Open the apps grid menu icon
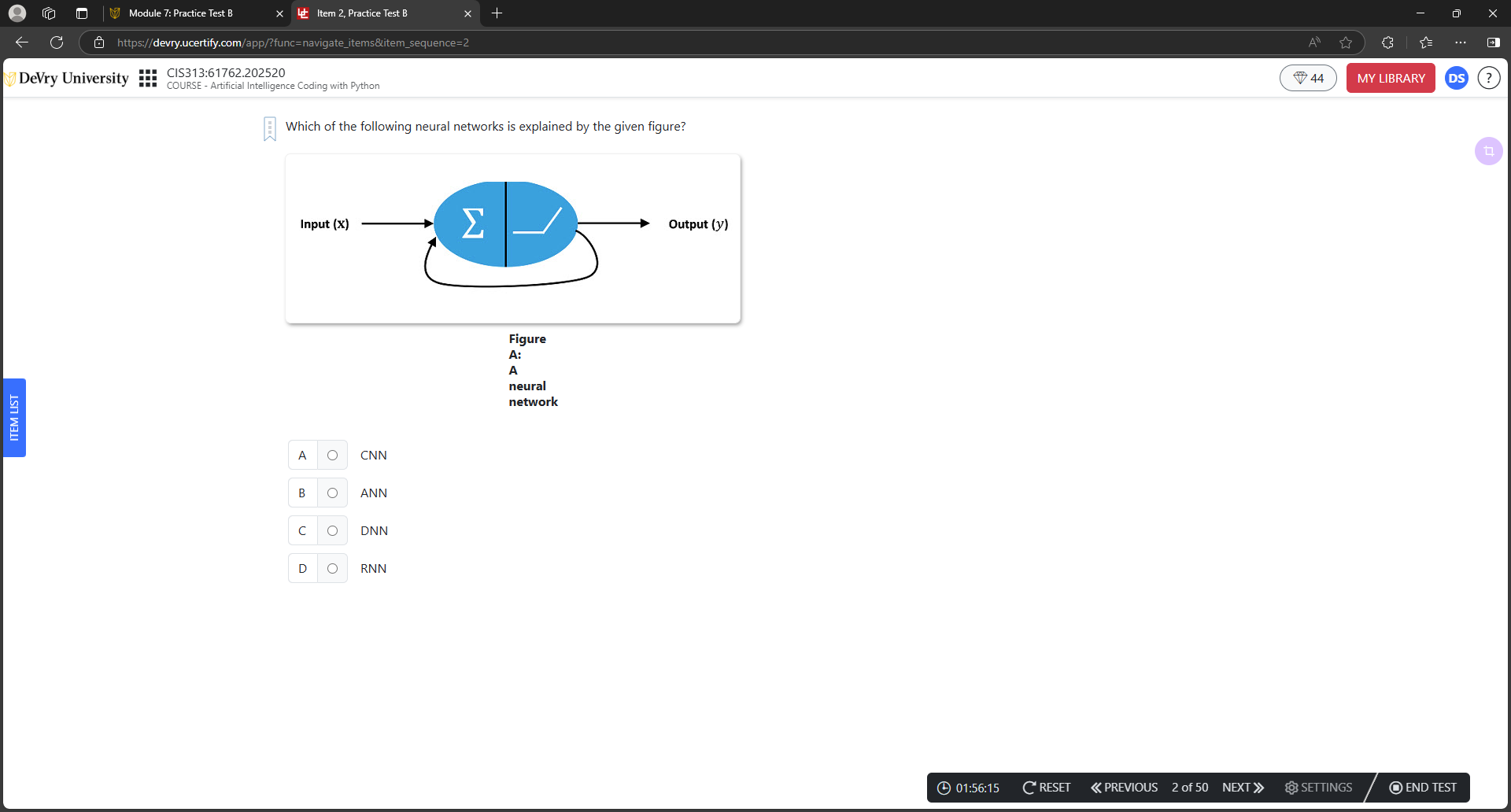This screenshot has height=812, width=1511. [148, 78]
